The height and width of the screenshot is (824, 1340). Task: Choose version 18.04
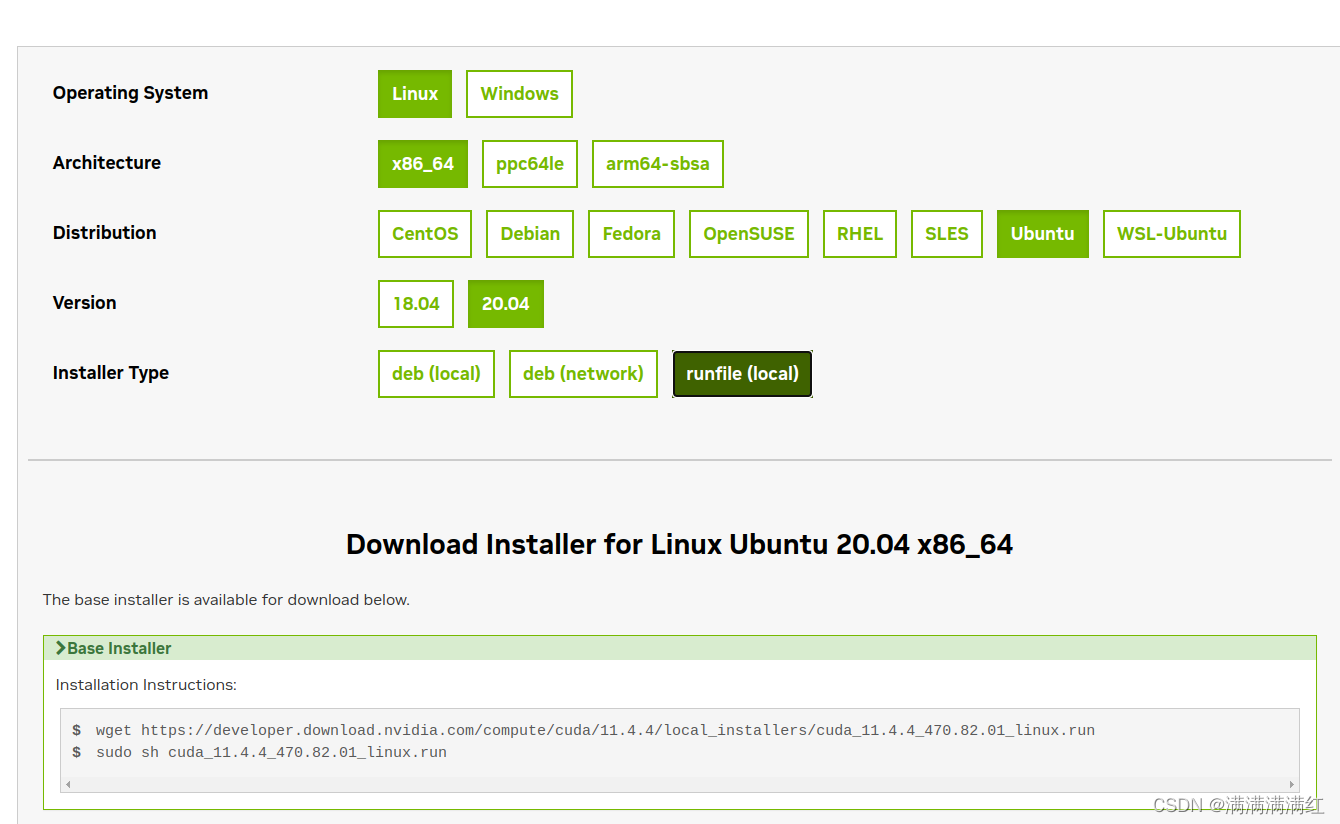click(x=416, y=304)
